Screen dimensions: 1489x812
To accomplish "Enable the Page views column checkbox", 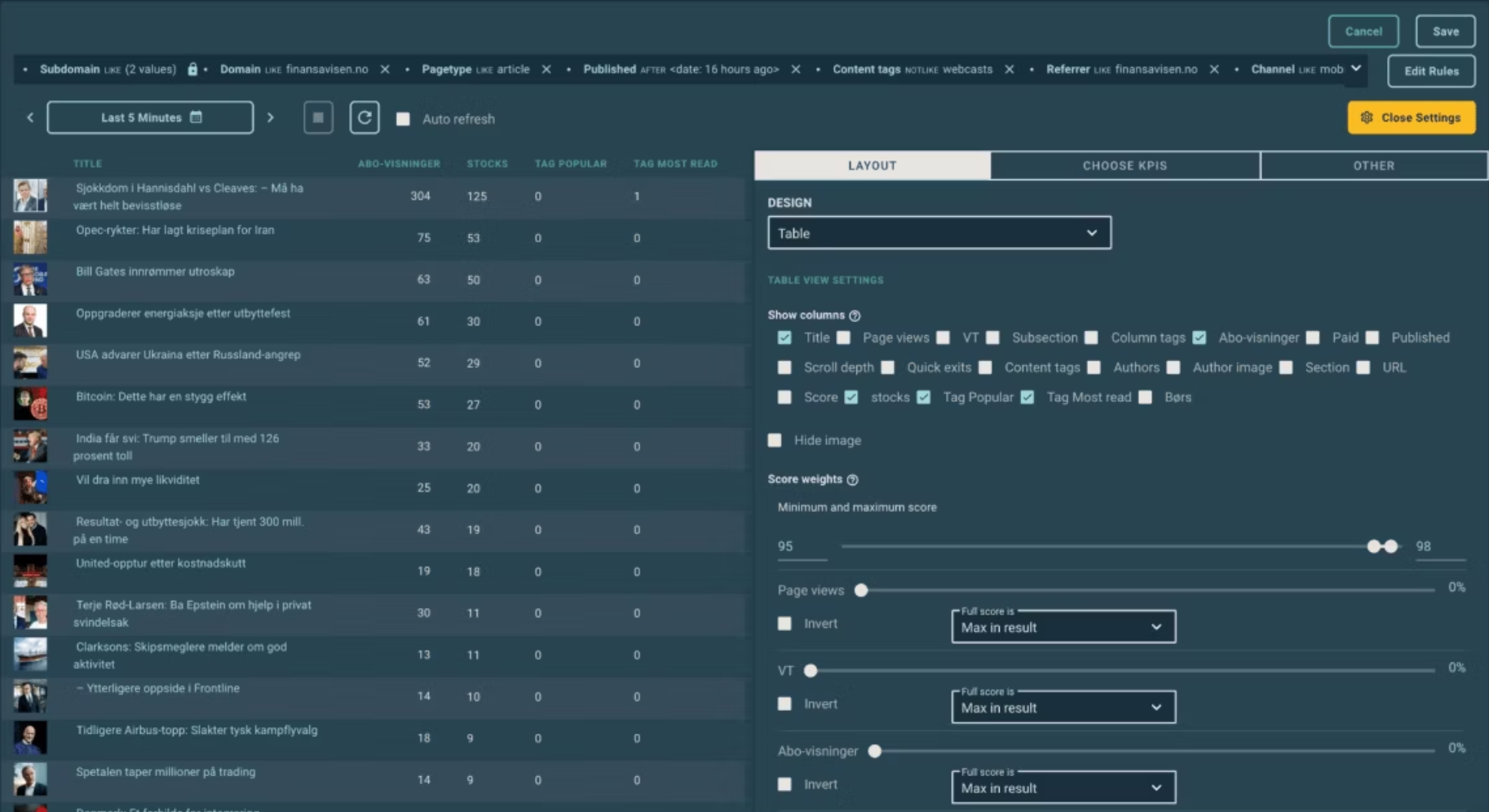I will coord(844,338).
